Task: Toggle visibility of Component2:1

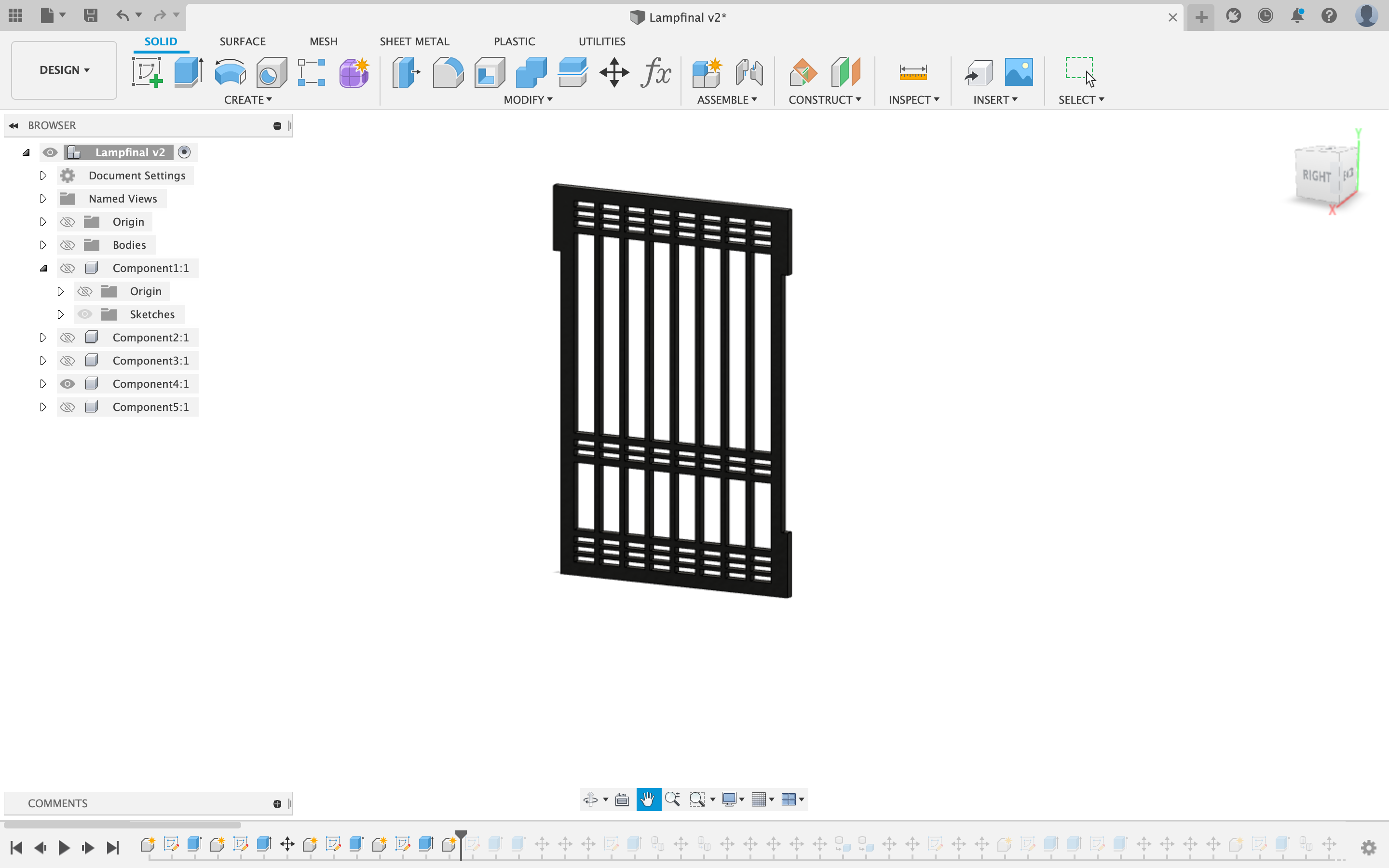Action: (x=67, y=337)
